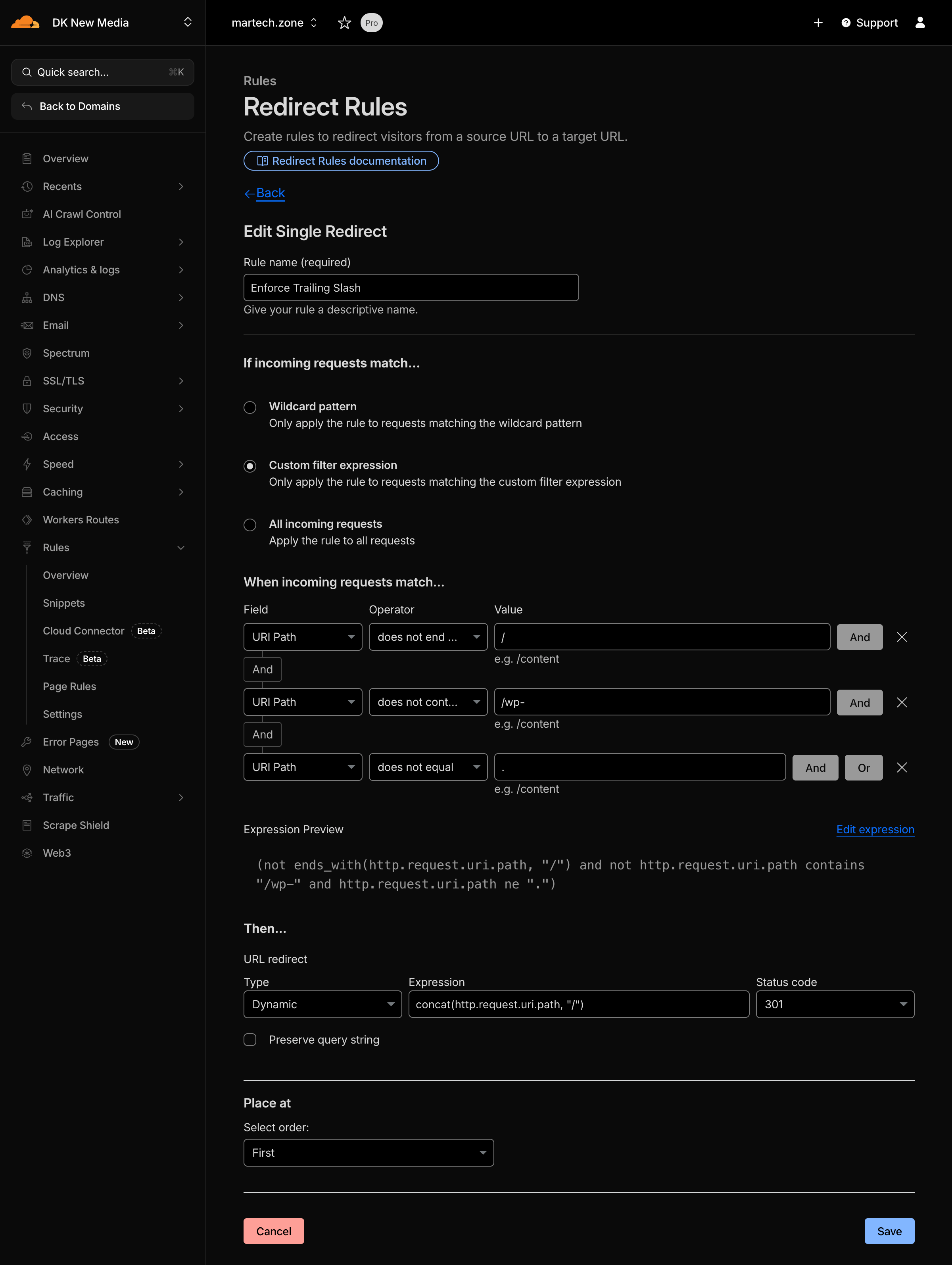Open Snippets under Rules
This screenshot has height=1265, width=952.
pyautogui.click(x=63, y=603)
